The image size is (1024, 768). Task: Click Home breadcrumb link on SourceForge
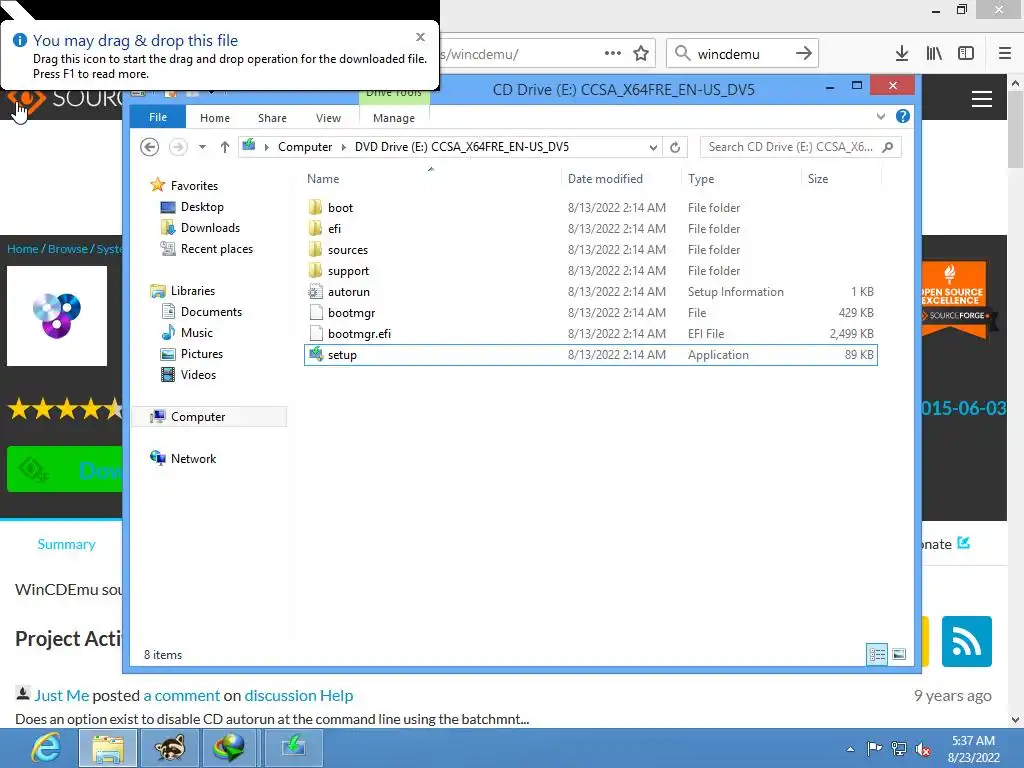(x=23, y=249)
